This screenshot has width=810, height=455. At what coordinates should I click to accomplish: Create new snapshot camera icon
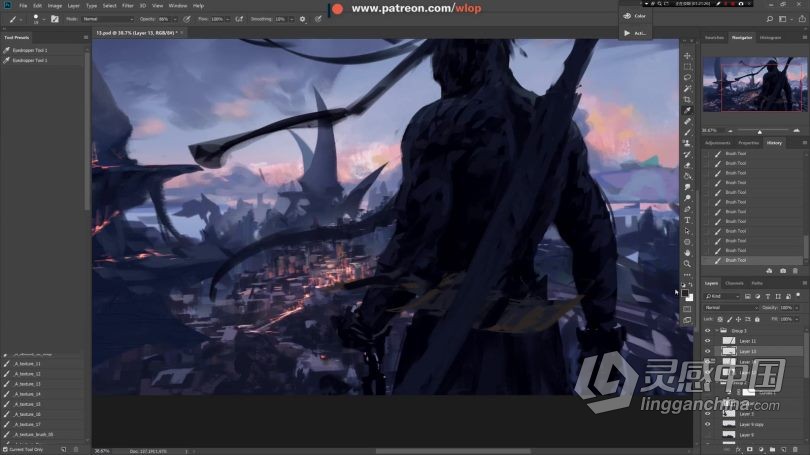[x=783, y=271]
